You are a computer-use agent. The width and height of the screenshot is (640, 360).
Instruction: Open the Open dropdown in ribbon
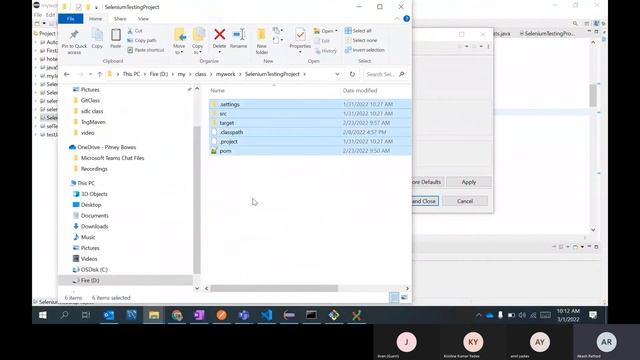click(326, 31)
